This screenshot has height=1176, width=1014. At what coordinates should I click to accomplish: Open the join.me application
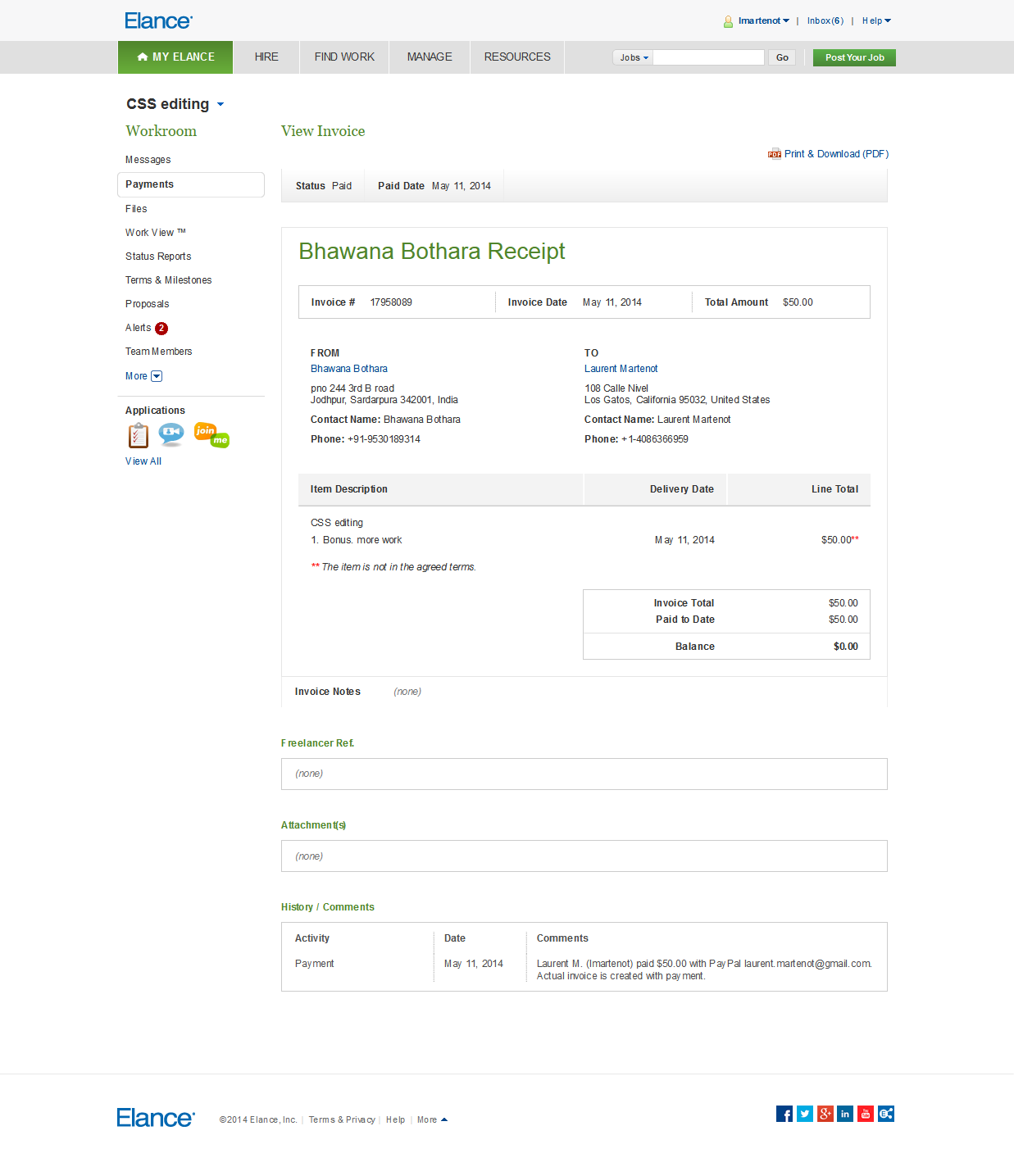[211, 434]
